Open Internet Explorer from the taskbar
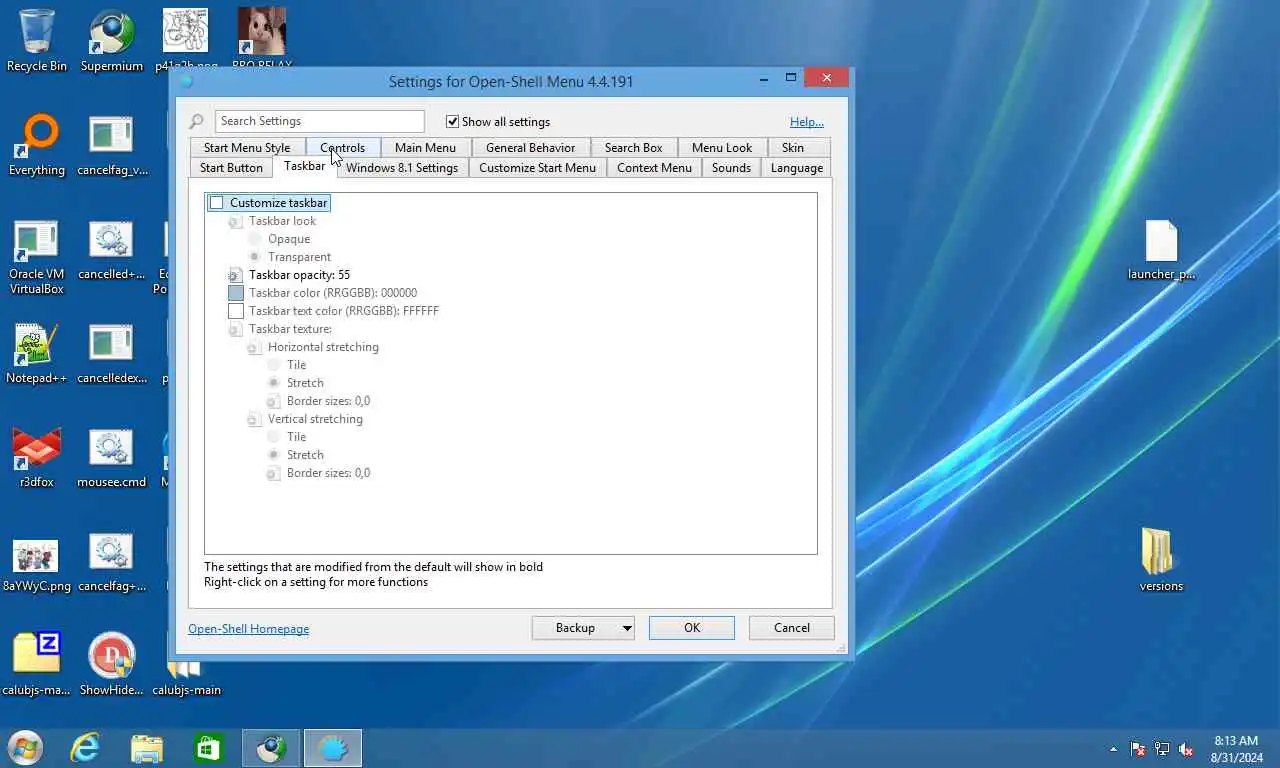 point(85,748)
